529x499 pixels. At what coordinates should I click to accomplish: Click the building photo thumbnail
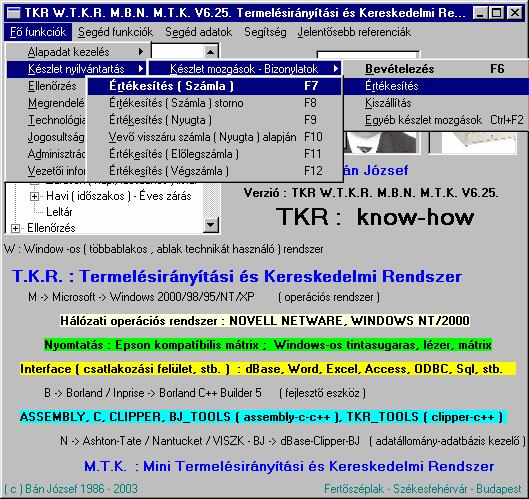click(x=473, y=142)
